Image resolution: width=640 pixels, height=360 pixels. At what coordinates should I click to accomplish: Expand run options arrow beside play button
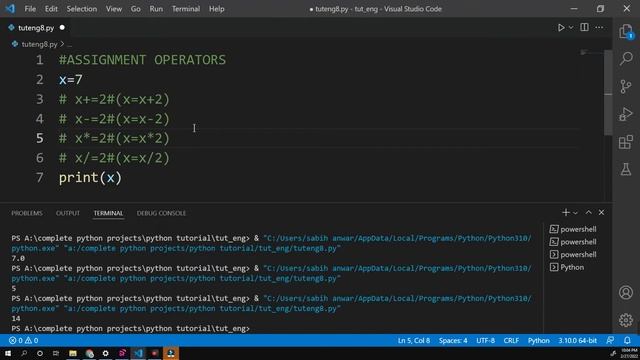[571, 28]
